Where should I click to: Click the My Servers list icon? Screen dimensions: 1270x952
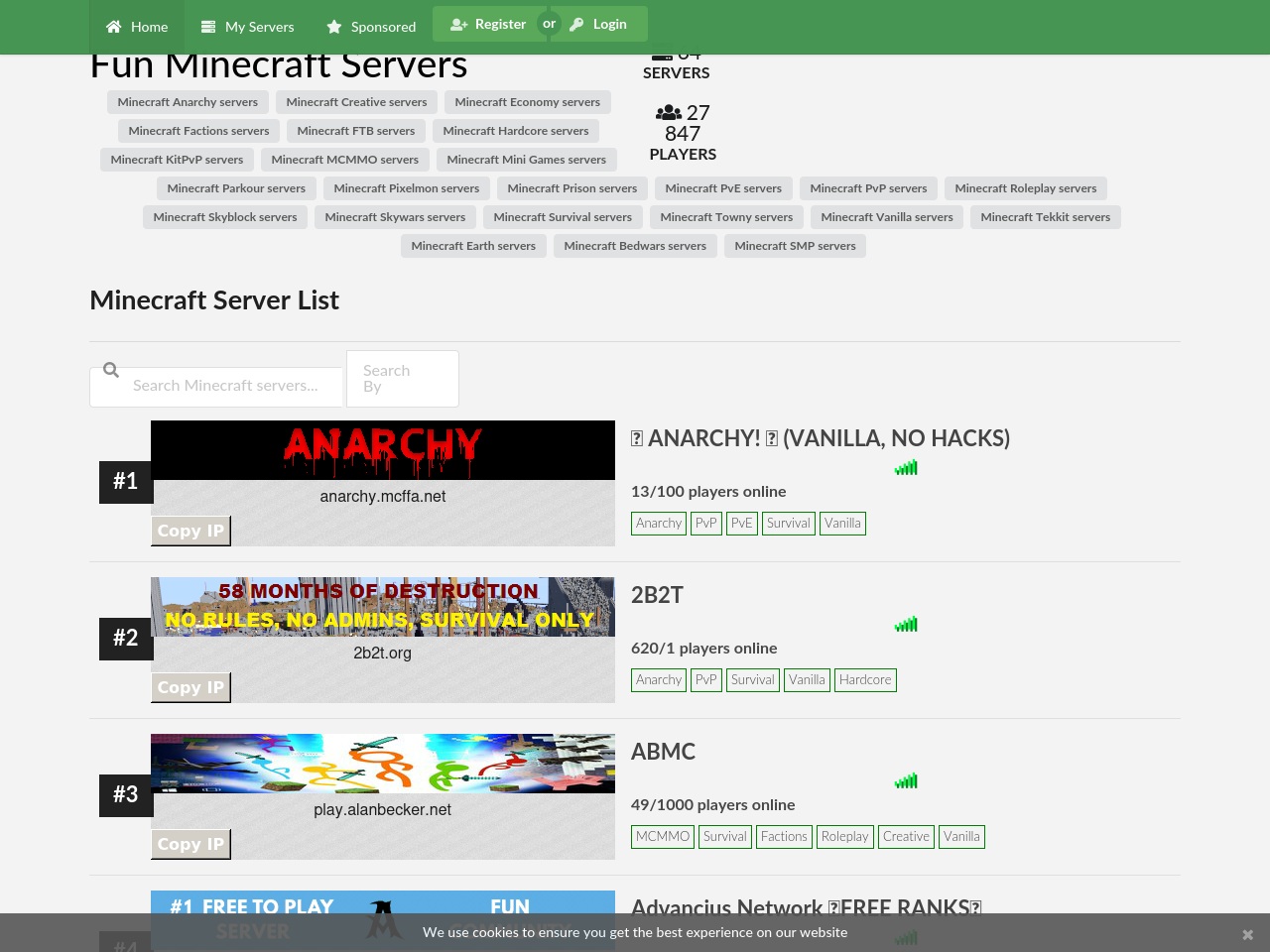pos(208,27)
